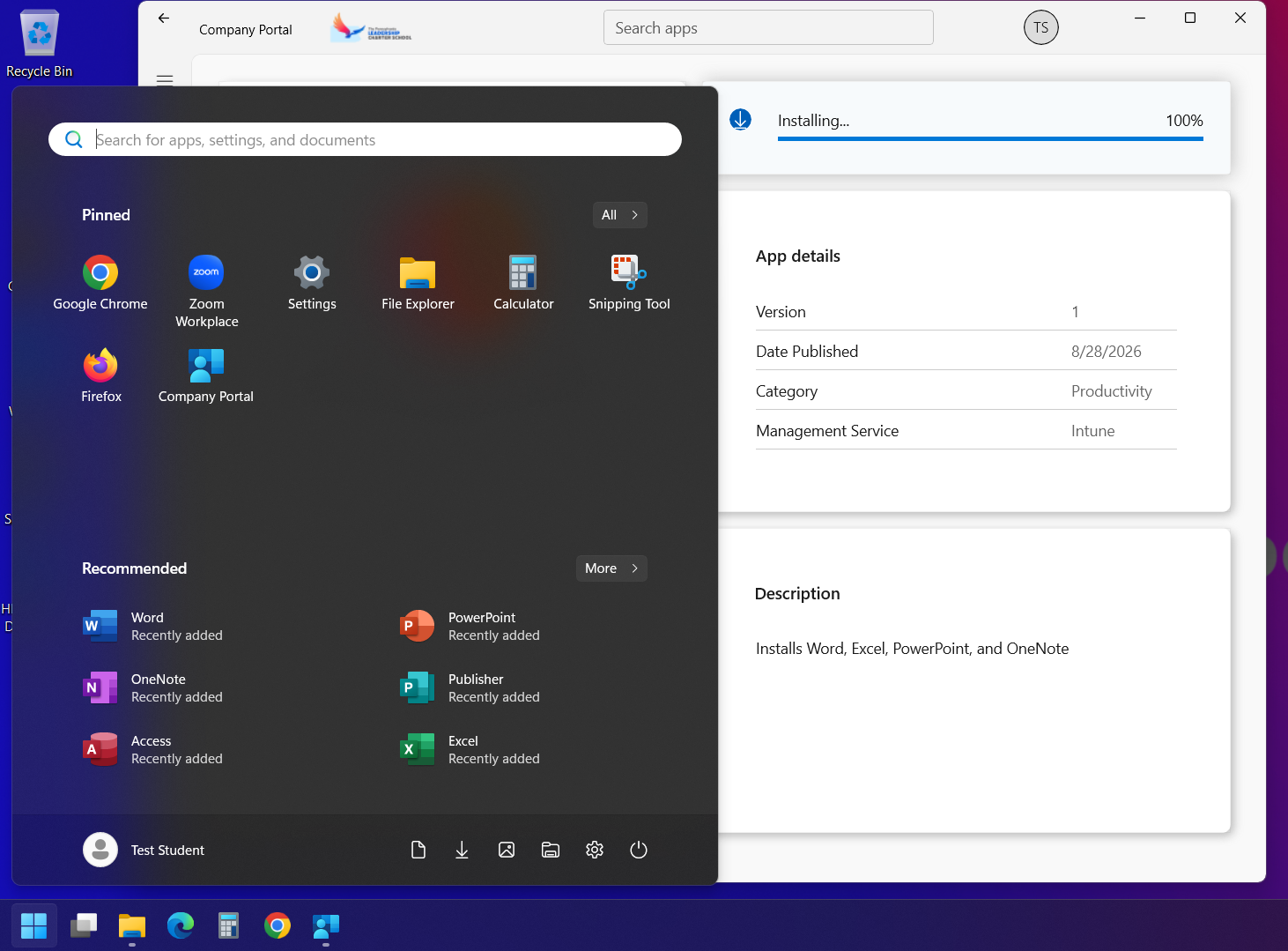This screenshot has width=1288, height=951.
Task: Select the Productivity category value
Action: (x=1112, y=391)
